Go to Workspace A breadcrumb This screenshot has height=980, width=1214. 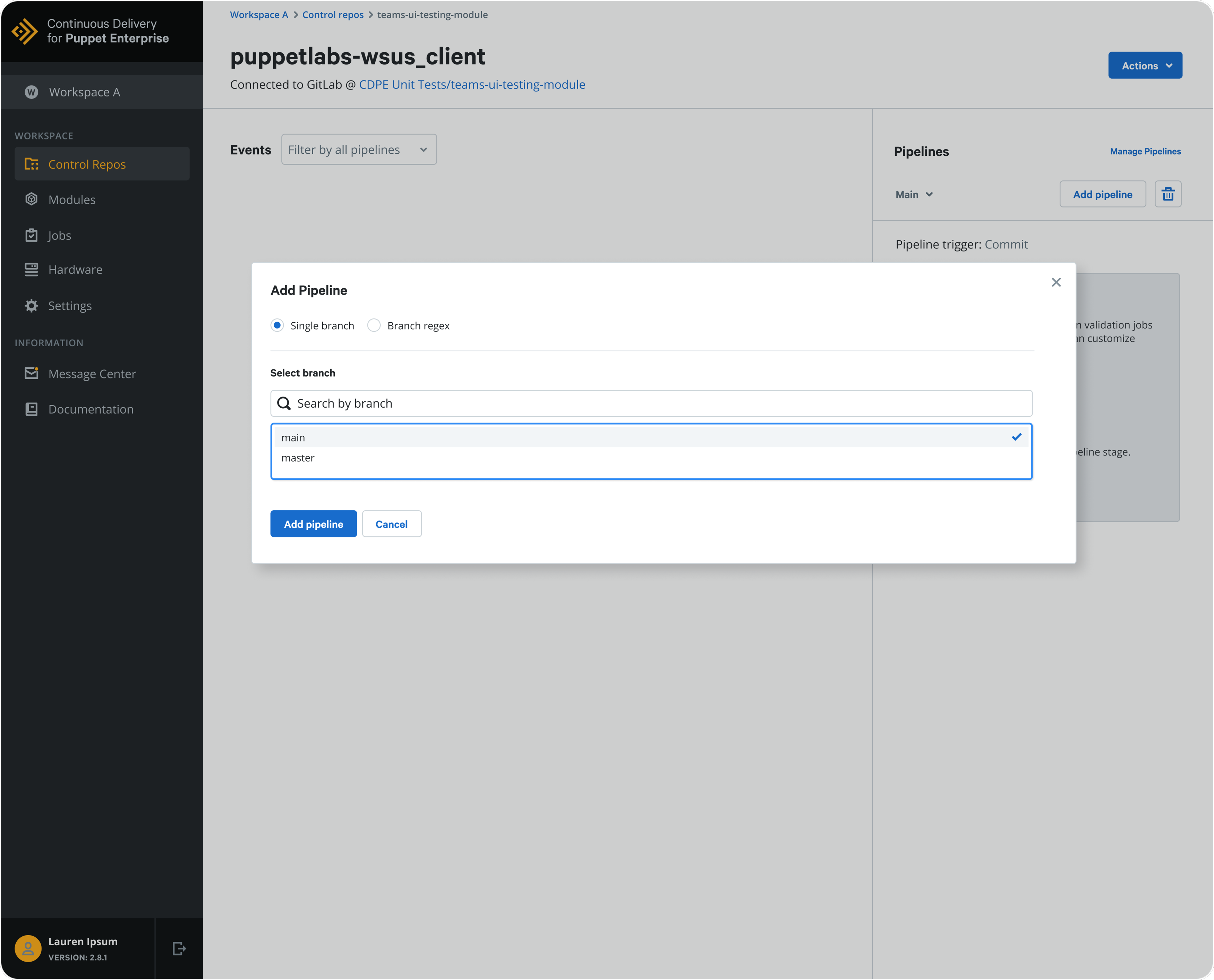(258, 15)
